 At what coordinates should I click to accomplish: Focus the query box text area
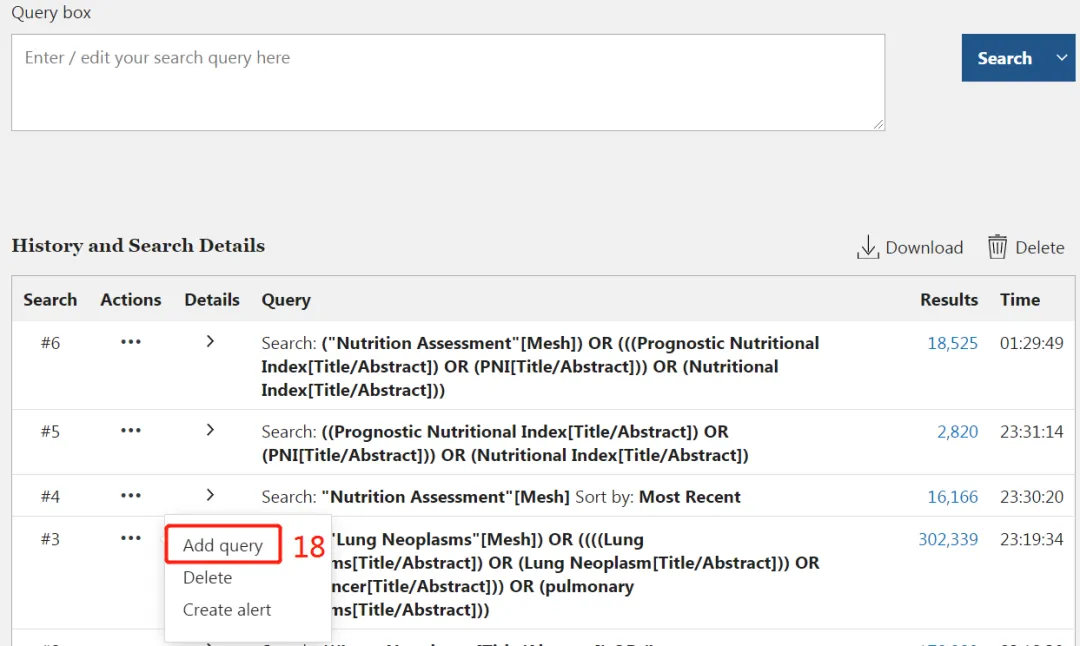(x=448, y=82)
